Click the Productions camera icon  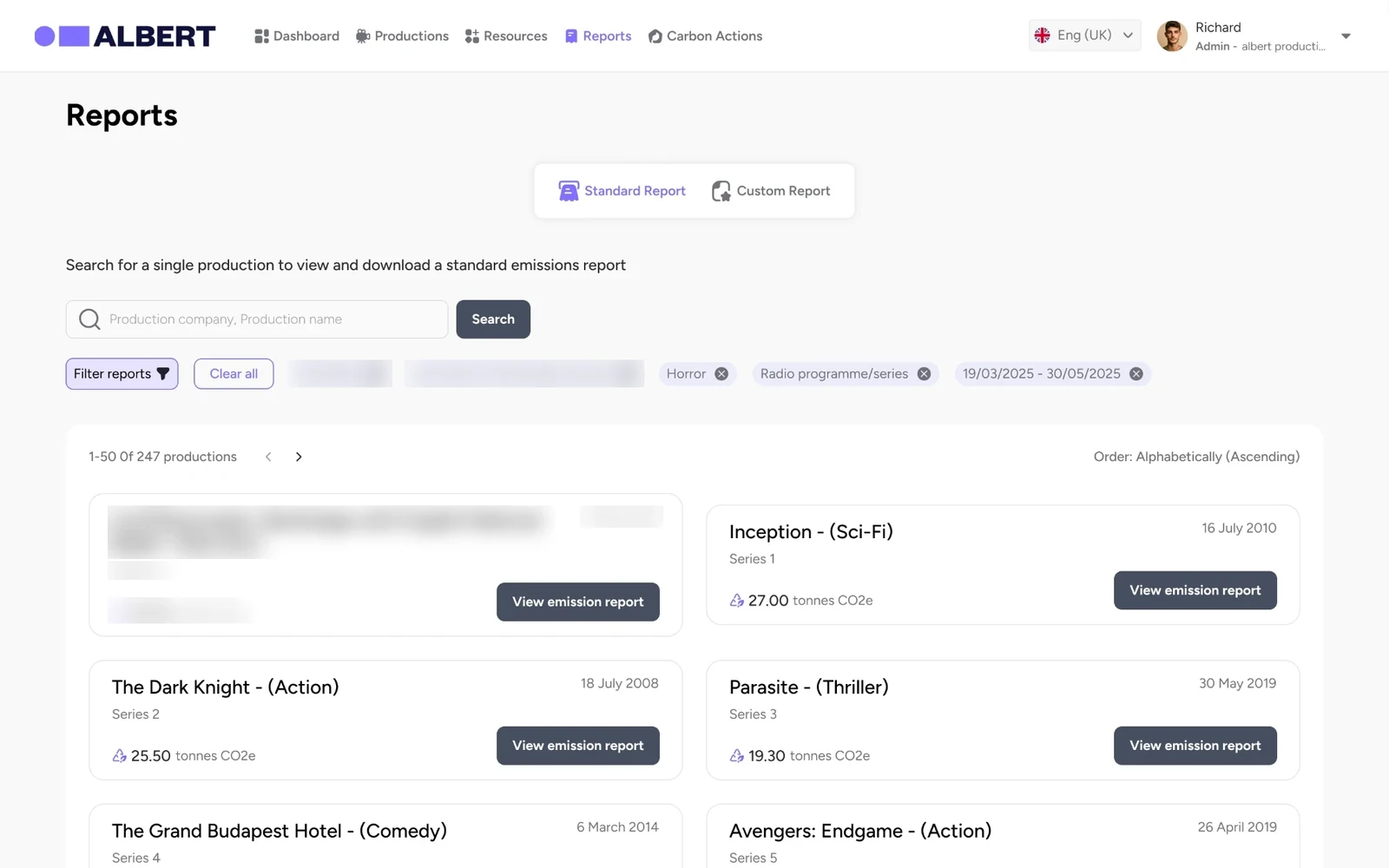(363, 36)
